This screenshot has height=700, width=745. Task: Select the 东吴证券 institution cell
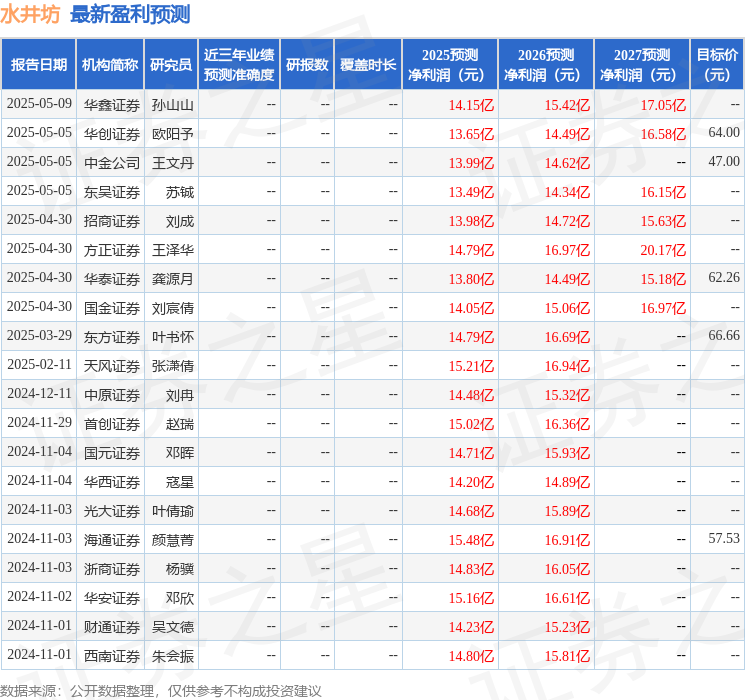(x=112, y=192)
